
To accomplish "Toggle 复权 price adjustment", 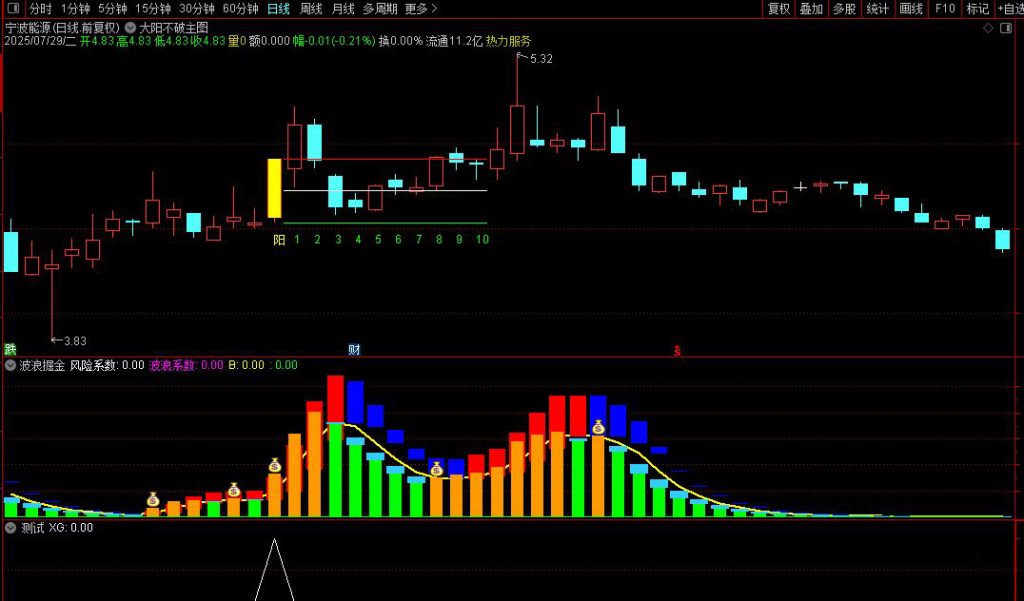I will point(779,9).
